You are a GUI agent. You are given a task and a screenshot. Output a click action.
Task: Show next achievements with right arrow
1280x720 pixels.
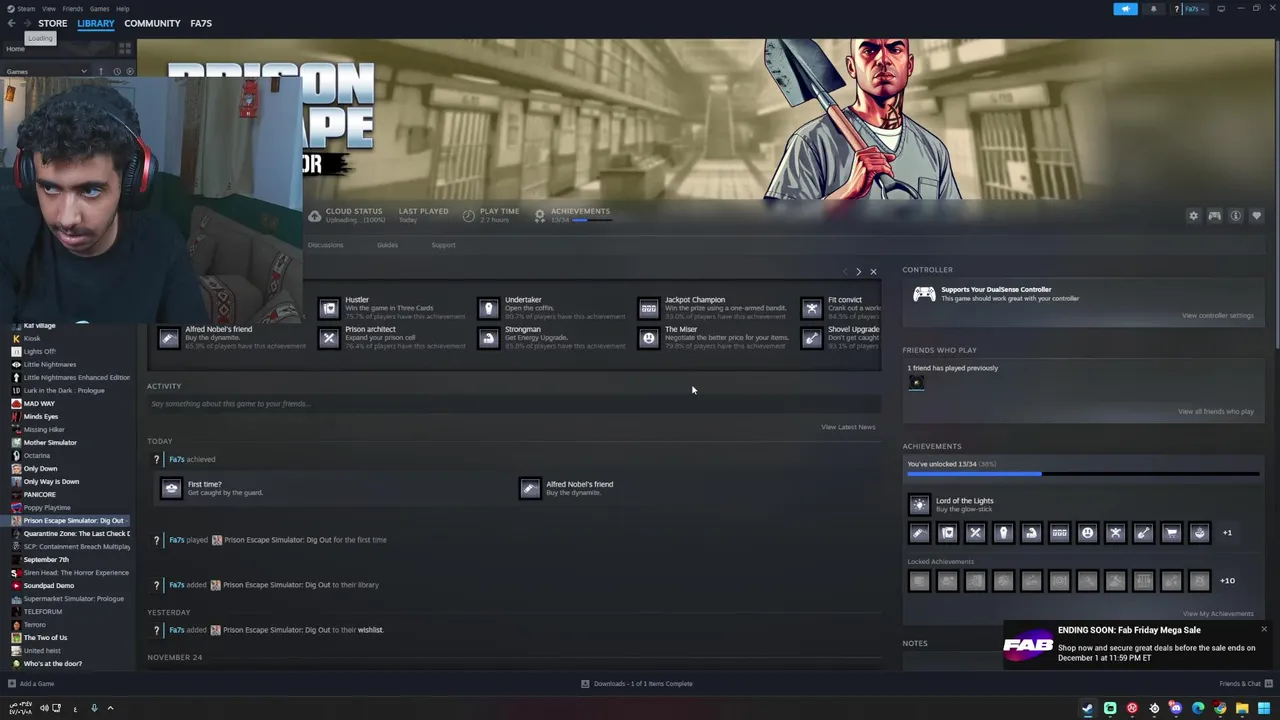pyautogui.click(x=858, y=272)
